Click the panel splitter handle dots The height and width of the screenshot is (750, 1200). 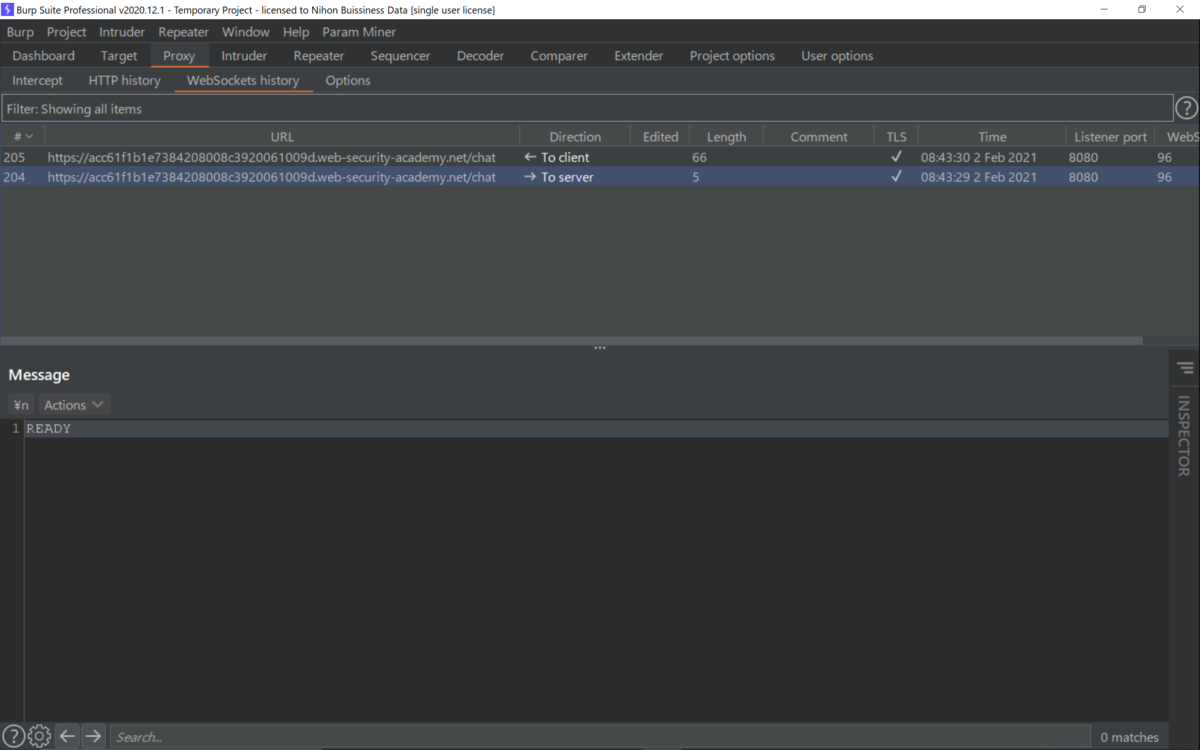600,348
